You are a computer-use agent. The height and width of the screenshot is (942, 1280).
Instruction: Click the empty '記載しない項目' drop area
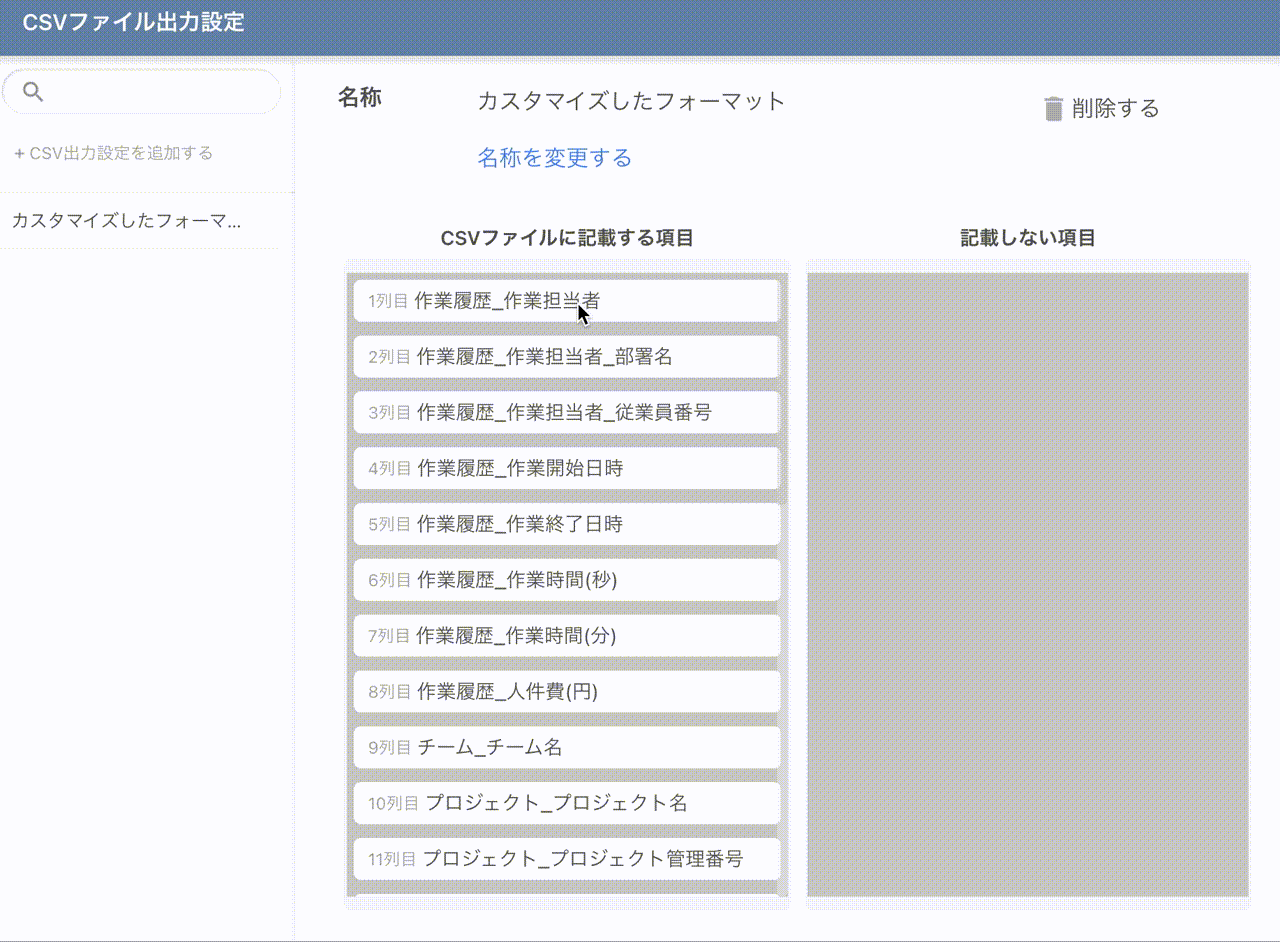(1028, 585)
